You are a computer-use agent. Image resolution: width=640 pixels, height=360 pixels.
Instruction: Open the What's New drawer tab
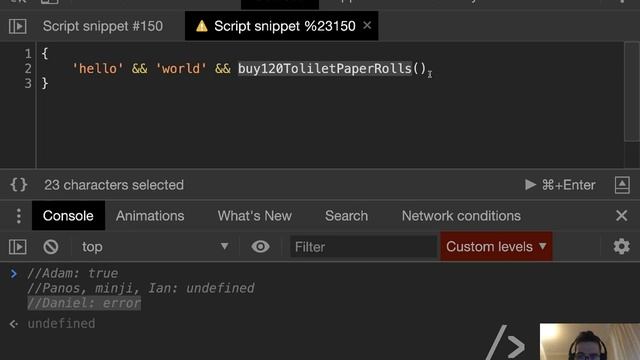pyautogui.click(x=254, y=216)
